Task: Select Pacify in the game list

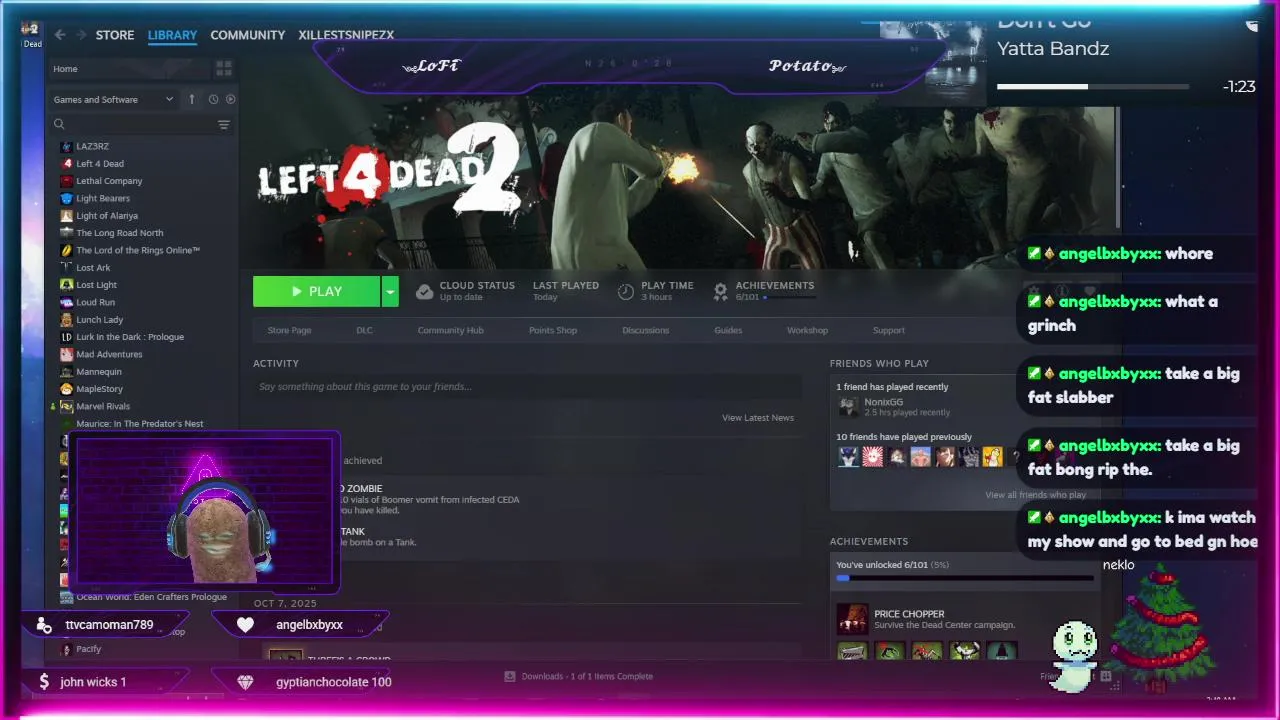Action: pyautogui.click(x=88, y=649)
